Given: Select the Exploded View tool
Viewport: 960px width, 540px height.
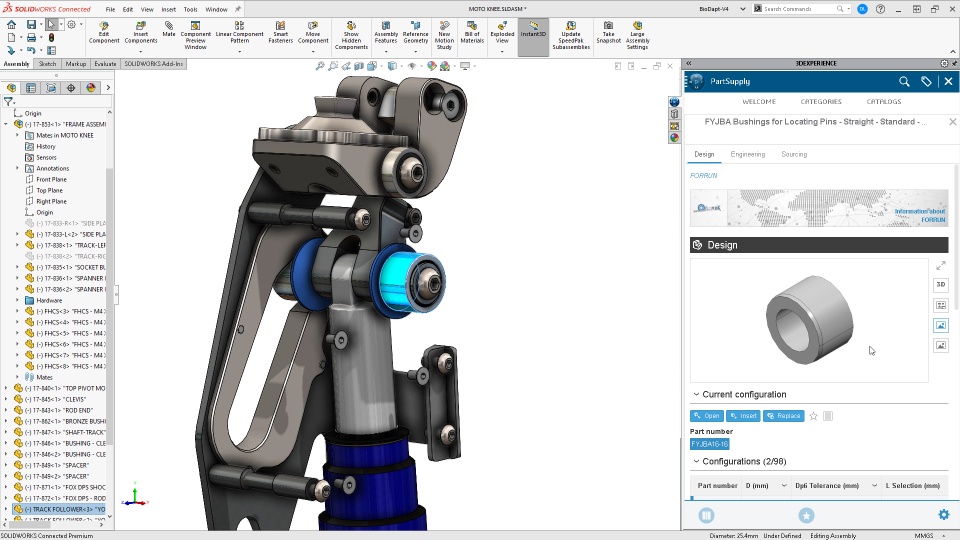Looking at the screenshot, I should 502,32.
